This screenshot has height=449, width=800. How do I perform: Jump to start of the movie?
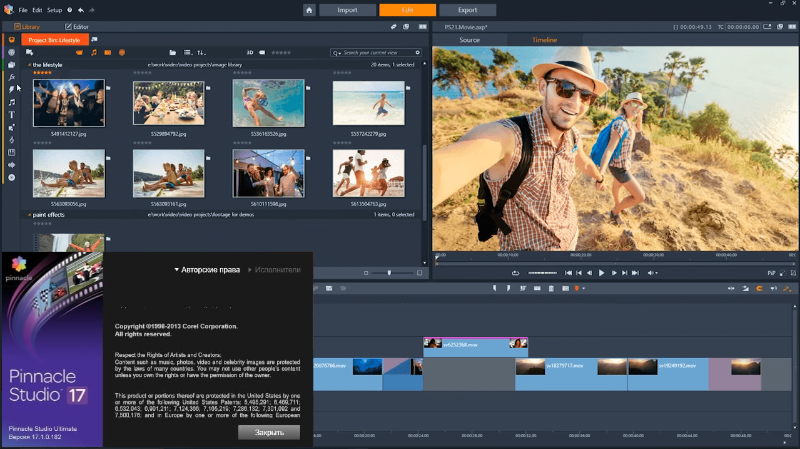(568, 273)
